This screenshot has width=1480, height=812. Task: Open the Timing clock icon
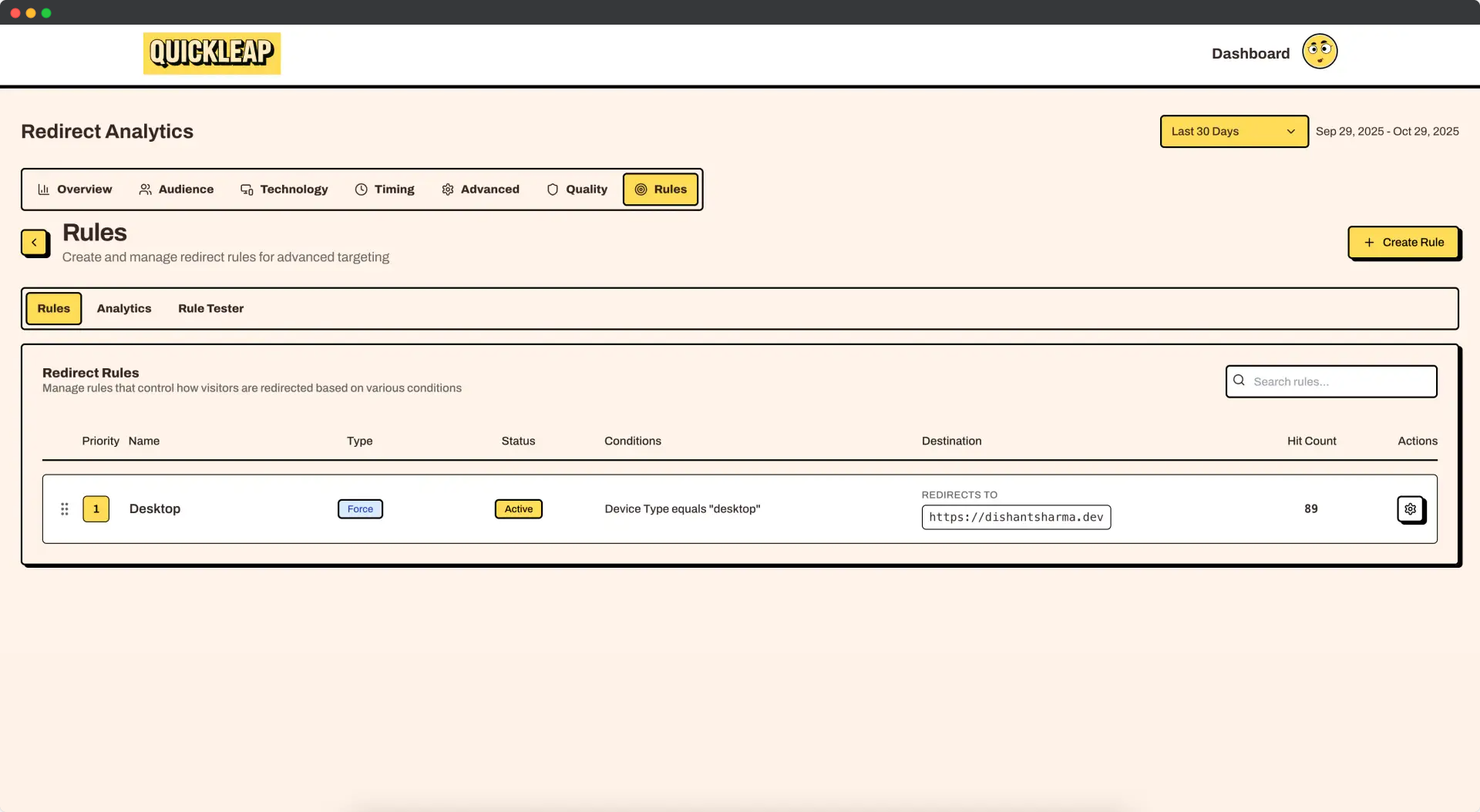[x=360, y=189]
